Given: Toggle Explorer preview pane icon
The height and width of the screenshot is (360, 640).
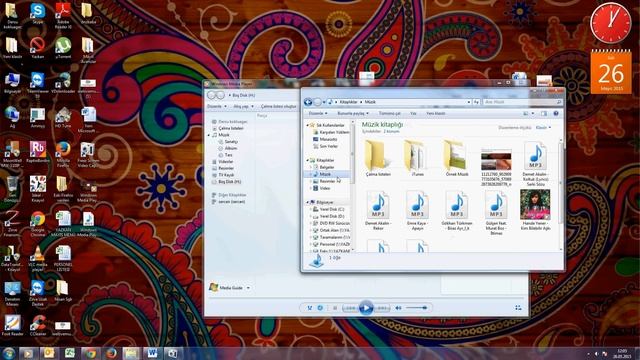Looking at the screenshot, I should coord(544,113).
